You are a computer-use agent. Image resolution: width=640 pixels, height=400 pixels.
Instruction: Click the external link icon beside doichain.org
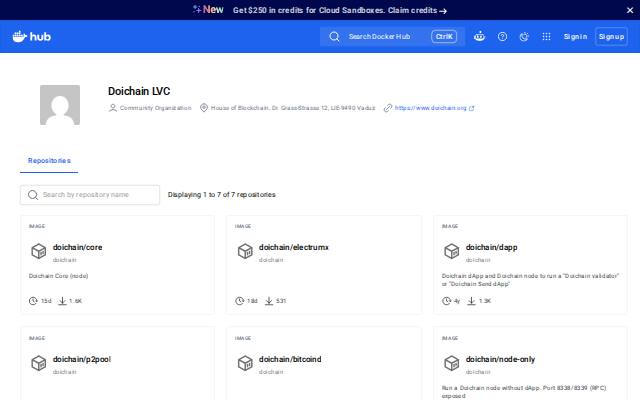[471, 108]
